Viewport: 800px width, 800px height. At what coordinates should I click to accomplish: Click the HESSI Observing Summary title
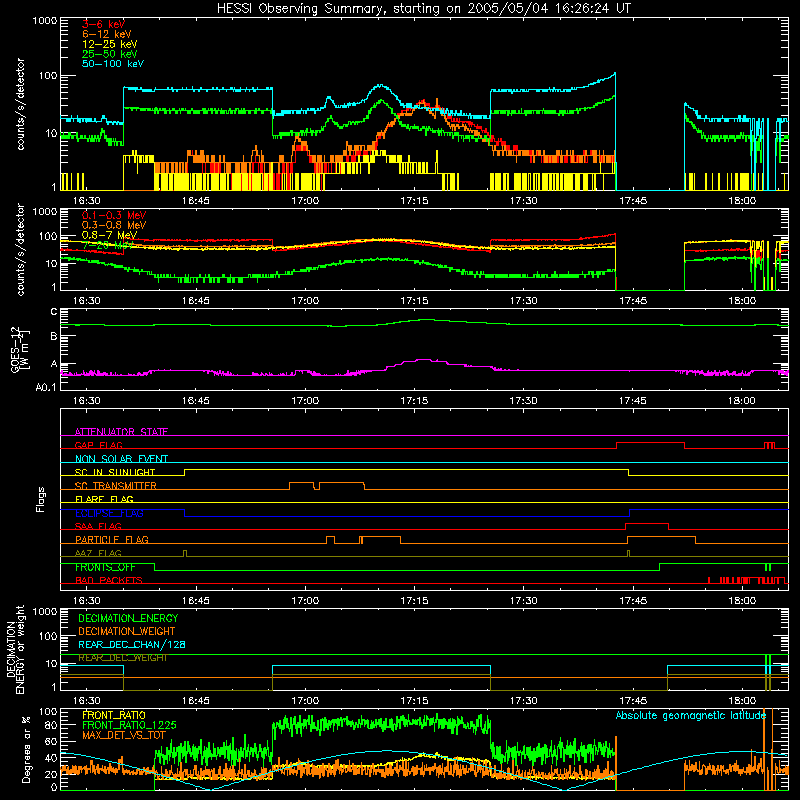point(424,9)
